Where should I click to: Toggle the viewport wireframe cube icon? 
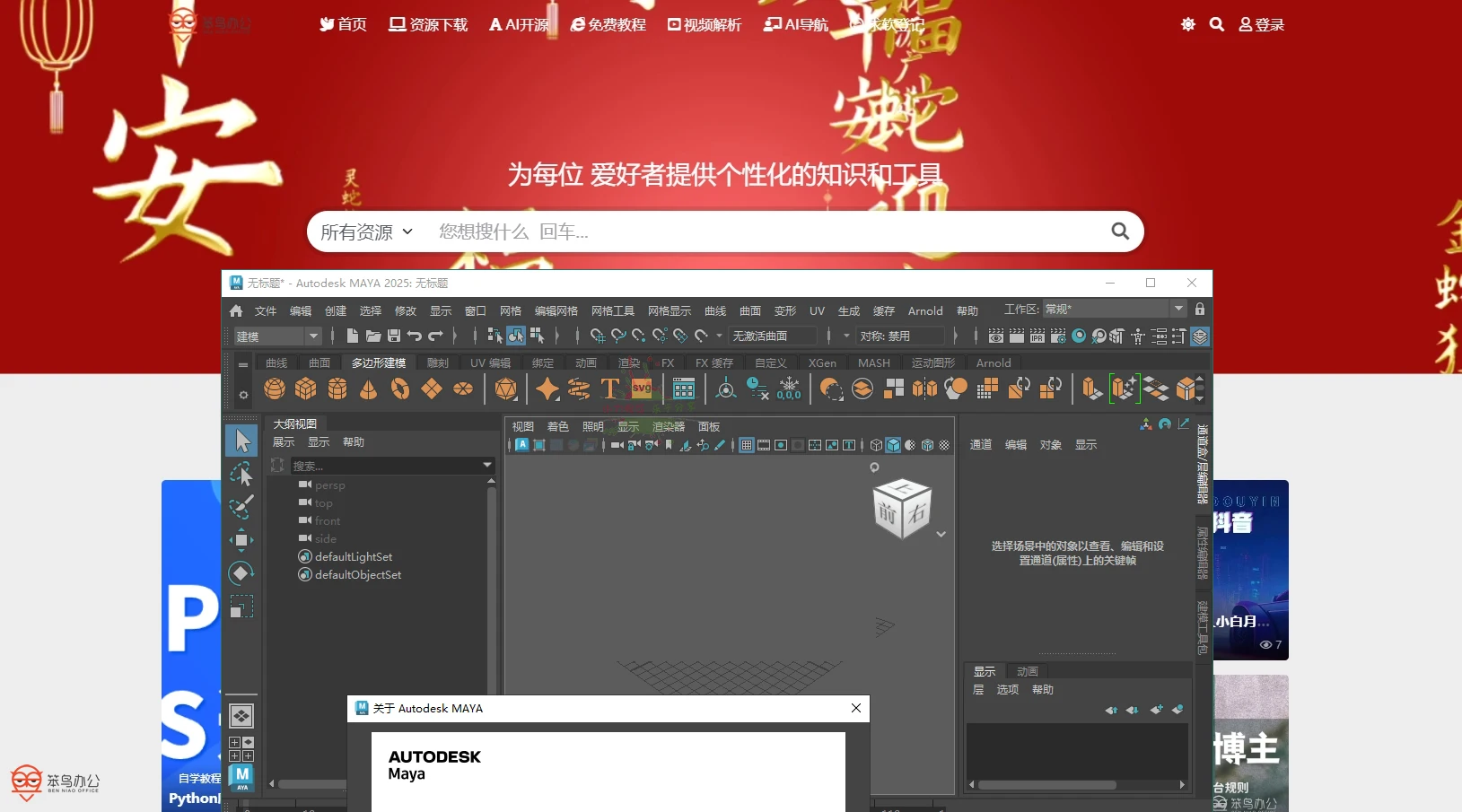point(876,445)
